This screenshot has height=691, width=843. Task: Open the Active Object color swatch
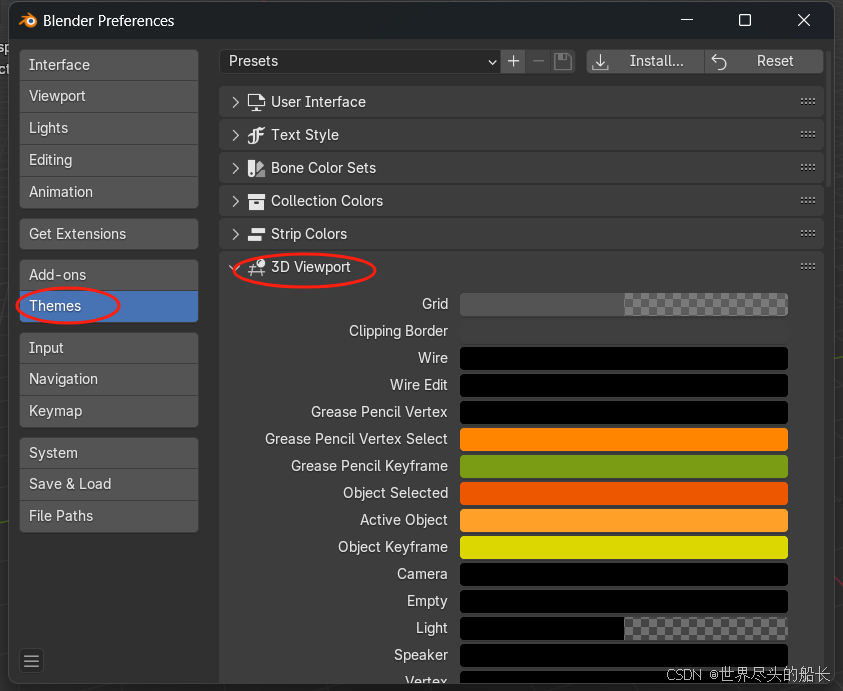point(624,521)
